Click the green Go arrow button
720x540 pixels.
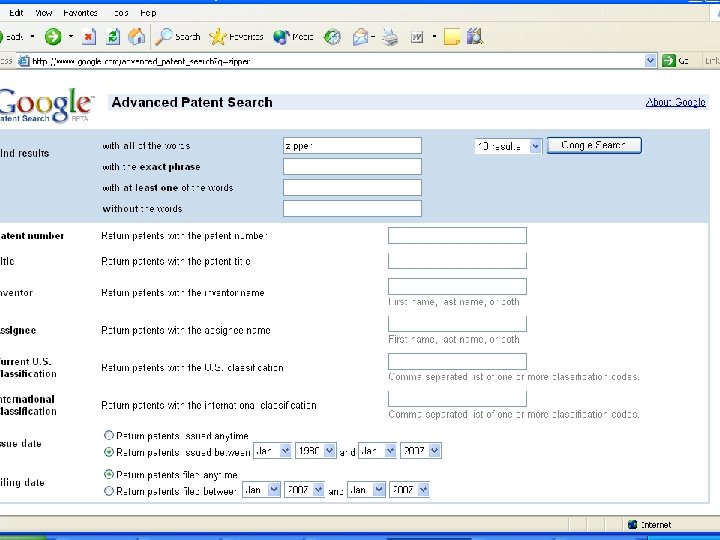[x=669, y=60]
